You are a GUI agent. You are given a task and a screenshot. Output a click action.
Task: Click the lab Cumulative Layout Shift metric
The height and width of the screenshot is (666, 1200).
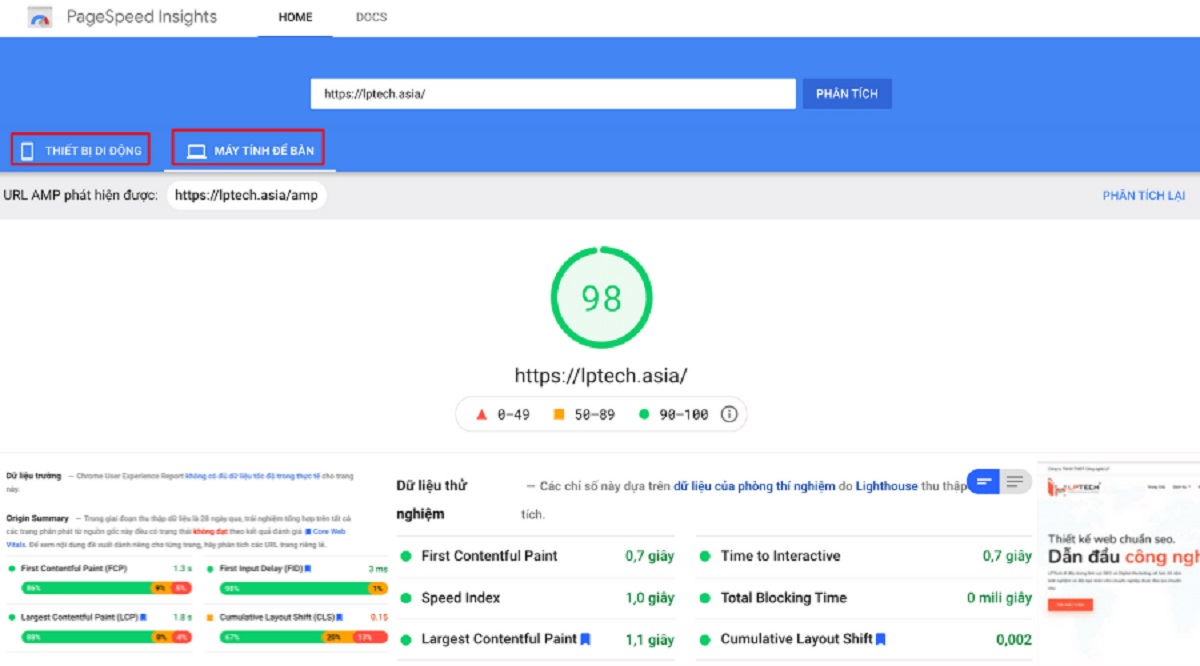coord(865,639)
